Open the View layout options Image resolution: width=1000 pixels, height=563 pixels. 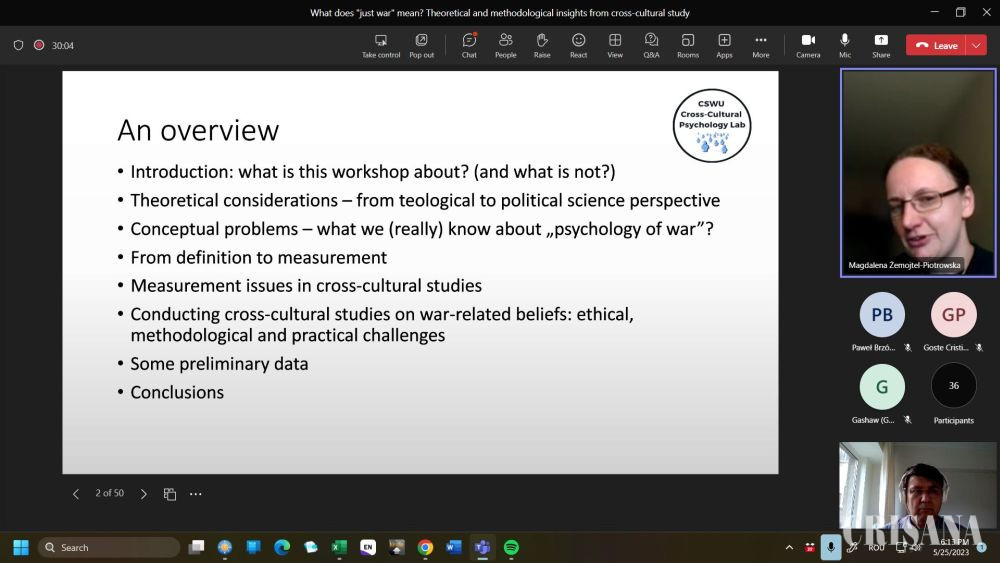pos(615,45)
